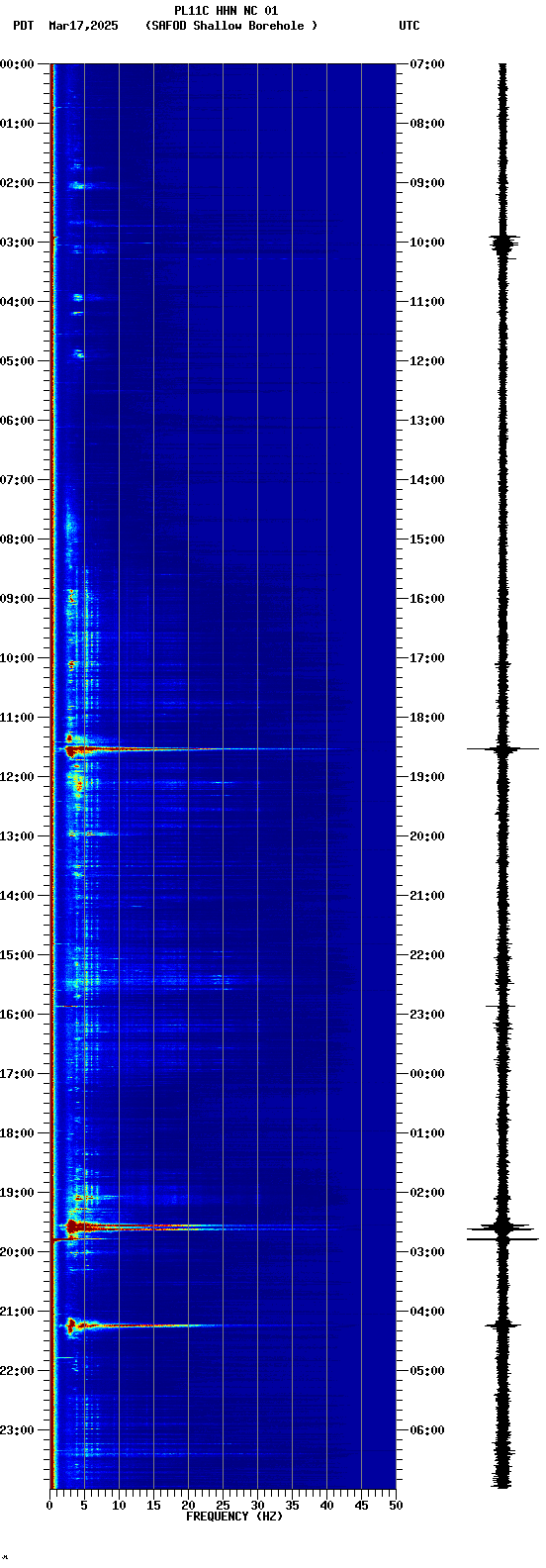Screen dimensions: 546x1568
Task: Click the station title 'PL11C HHN NC 01'
Action: point(226,11)
